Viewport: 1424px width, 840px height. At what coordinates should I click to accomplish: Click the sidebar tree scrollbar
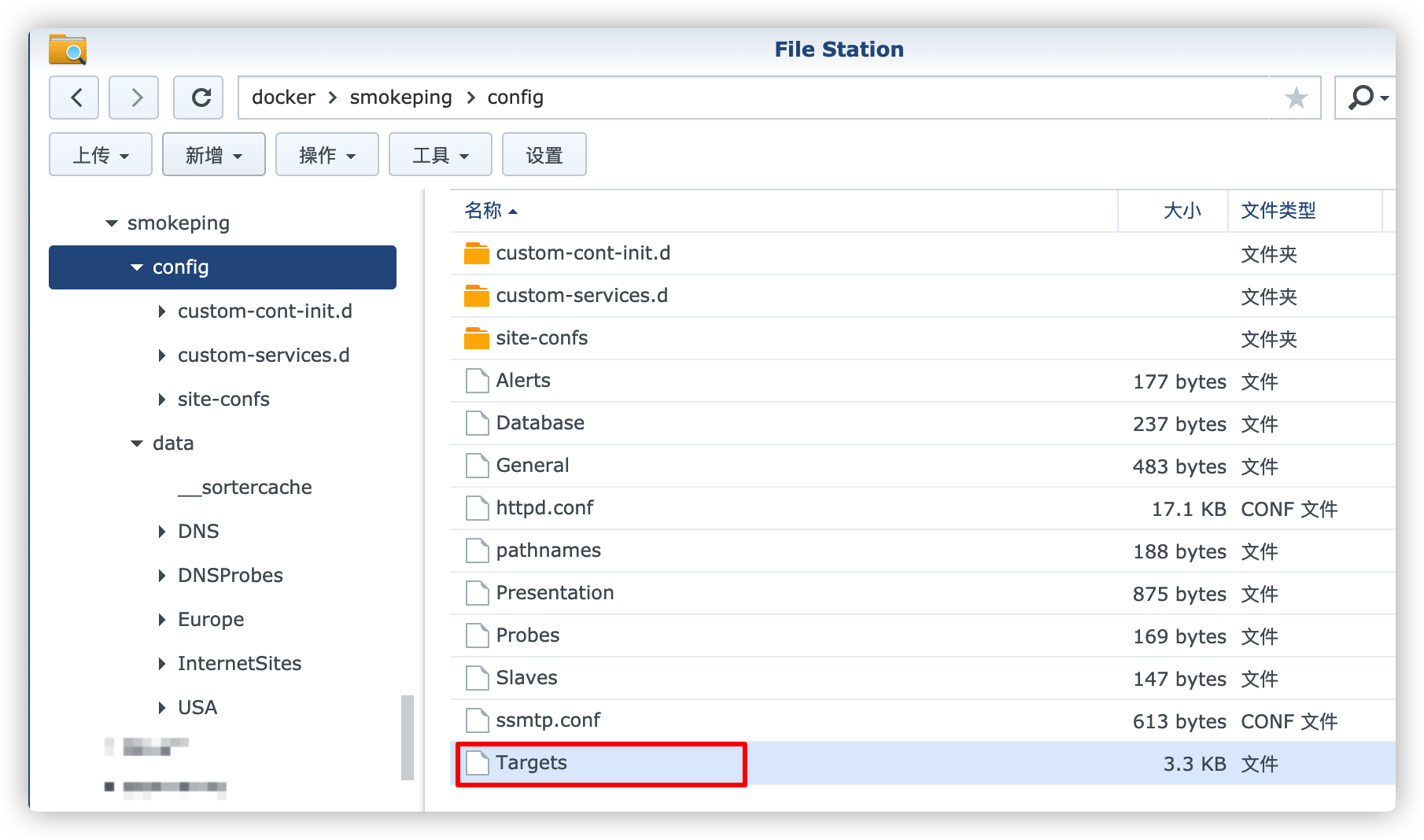(407, 737)
